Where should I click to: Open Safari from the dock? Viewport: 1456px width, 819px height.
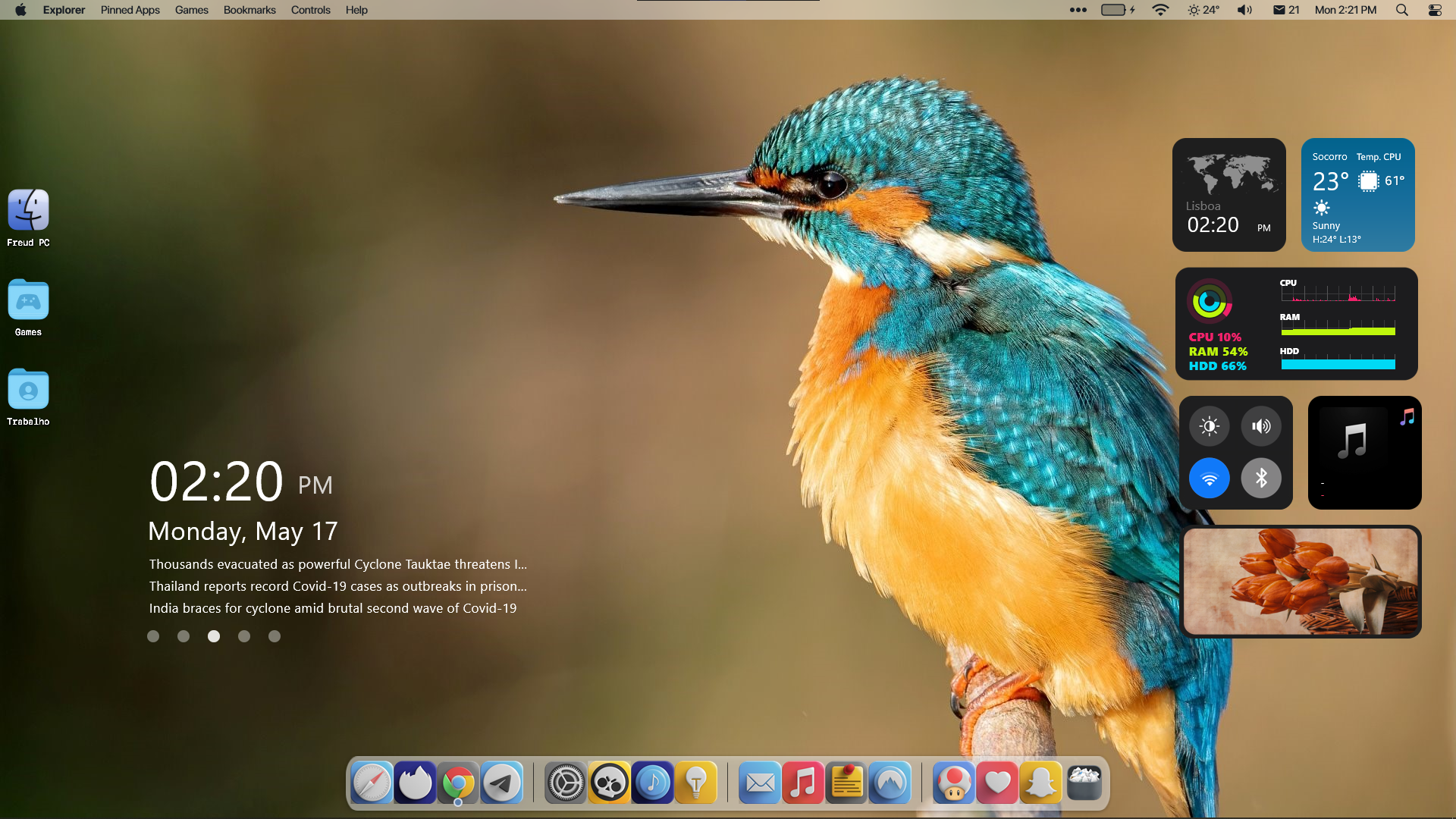pyautogui.click(x=372, y=783)
